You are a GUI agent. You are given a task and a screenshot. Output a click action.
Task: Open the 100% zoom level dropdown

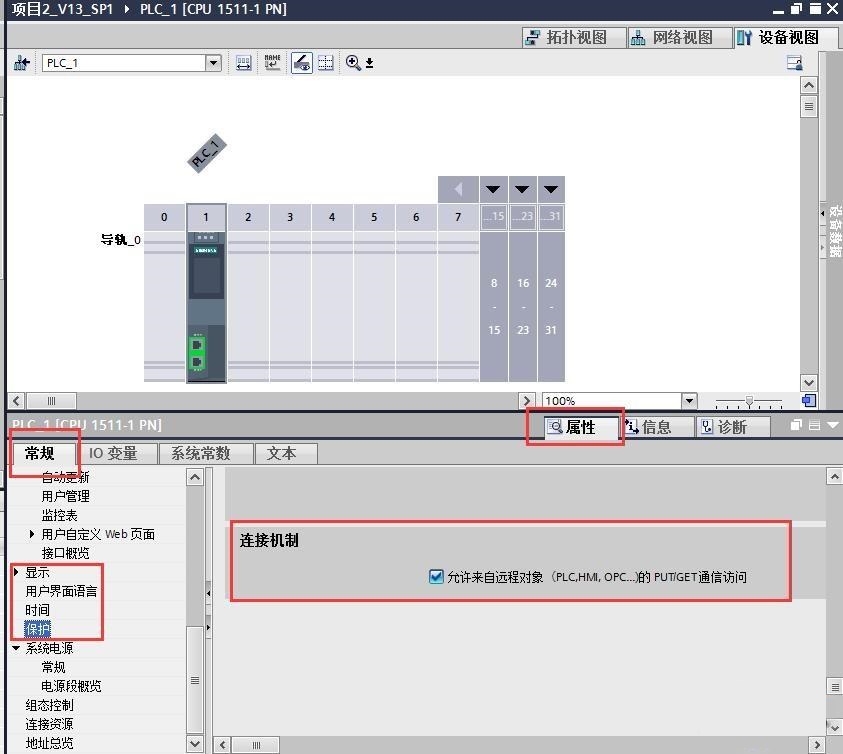click(x=691, y=399)
